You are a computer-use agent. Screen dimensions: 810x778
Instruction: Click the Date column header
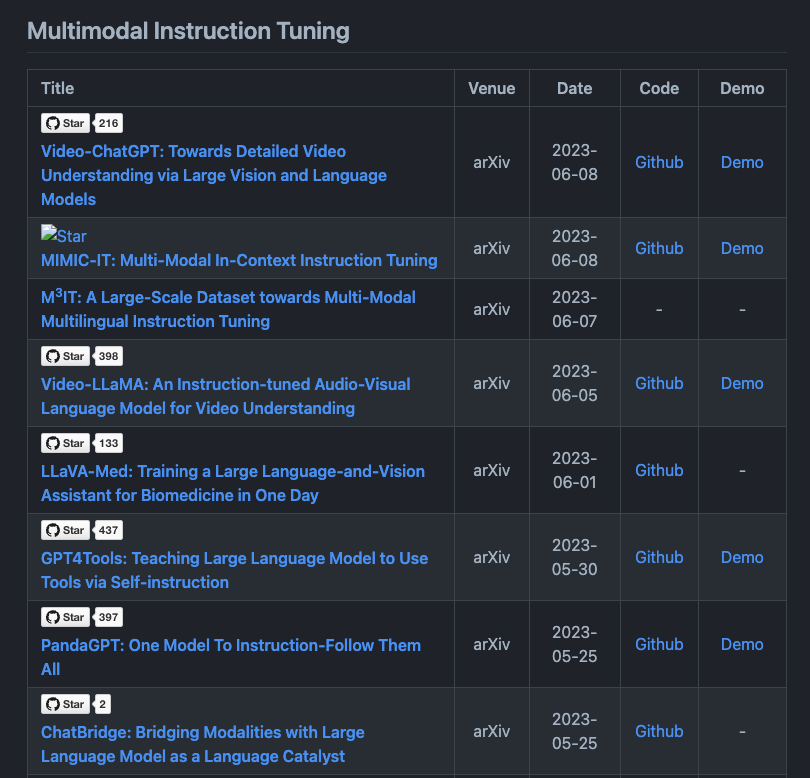point(574,88)
